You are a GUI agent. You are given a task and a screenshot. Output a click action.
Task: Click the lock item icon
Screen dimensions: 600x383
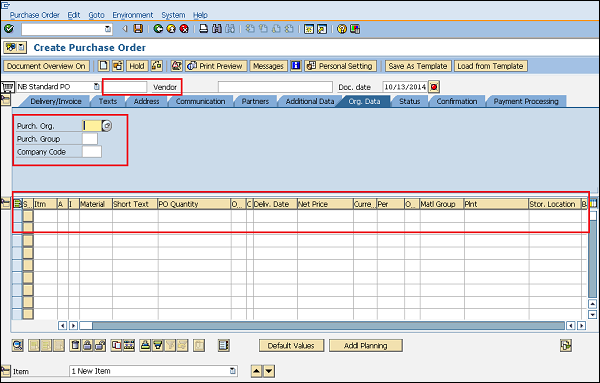(88, 346)
